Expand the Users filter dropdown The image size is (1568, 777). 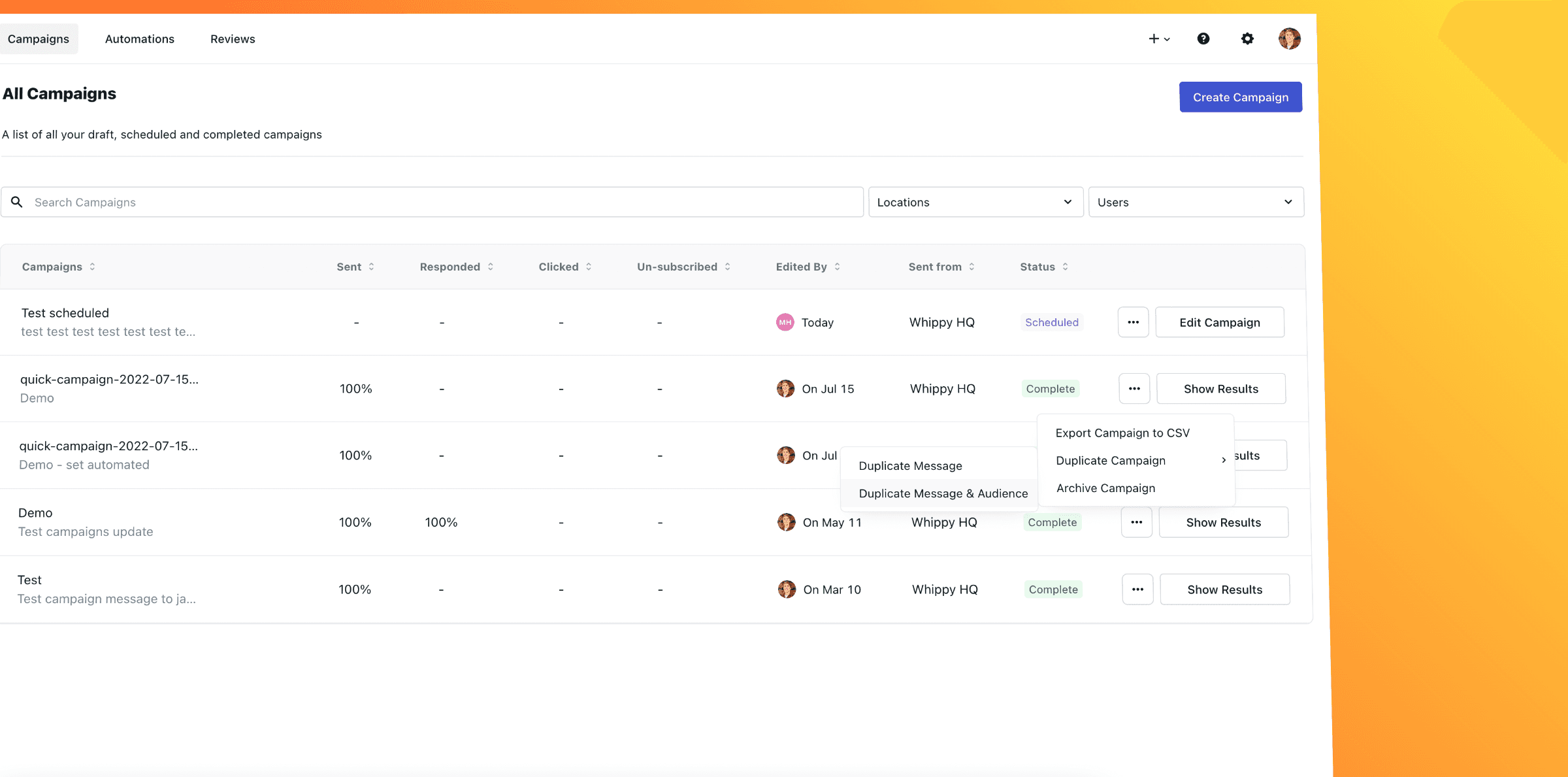click(x=1196, y=202)
